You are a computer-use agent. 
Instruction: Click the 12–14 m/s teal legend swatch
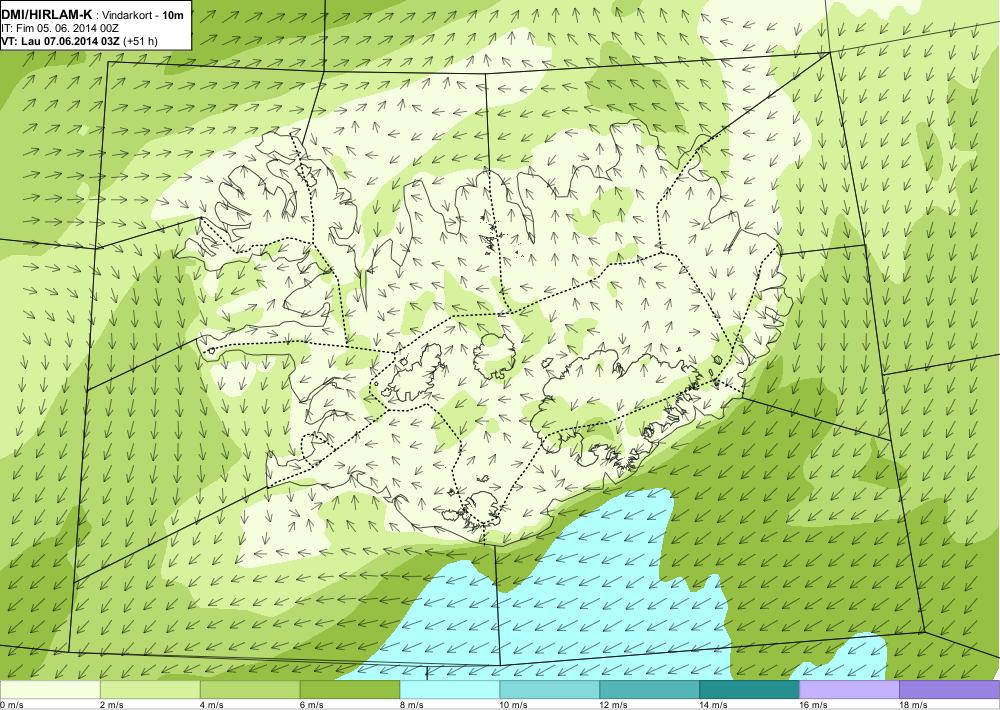[x=649, y=690]
